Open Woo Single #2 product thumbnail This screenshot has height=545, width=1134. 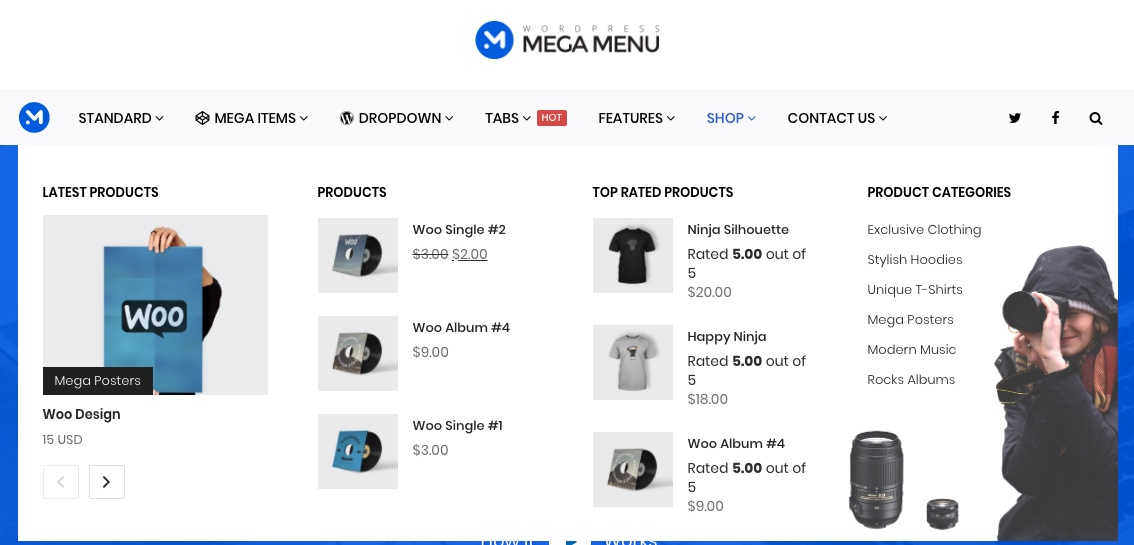click(x=358, y=255)
